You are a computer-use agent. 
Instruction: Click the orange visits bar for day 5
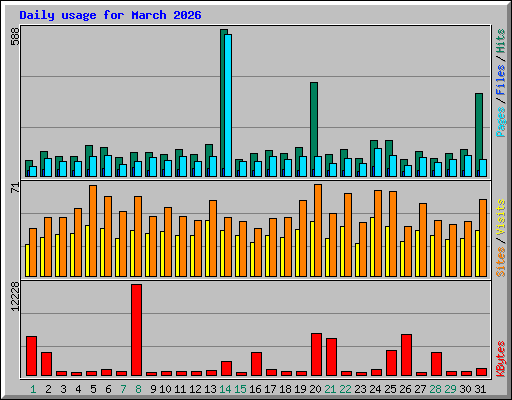click(93, 231)
